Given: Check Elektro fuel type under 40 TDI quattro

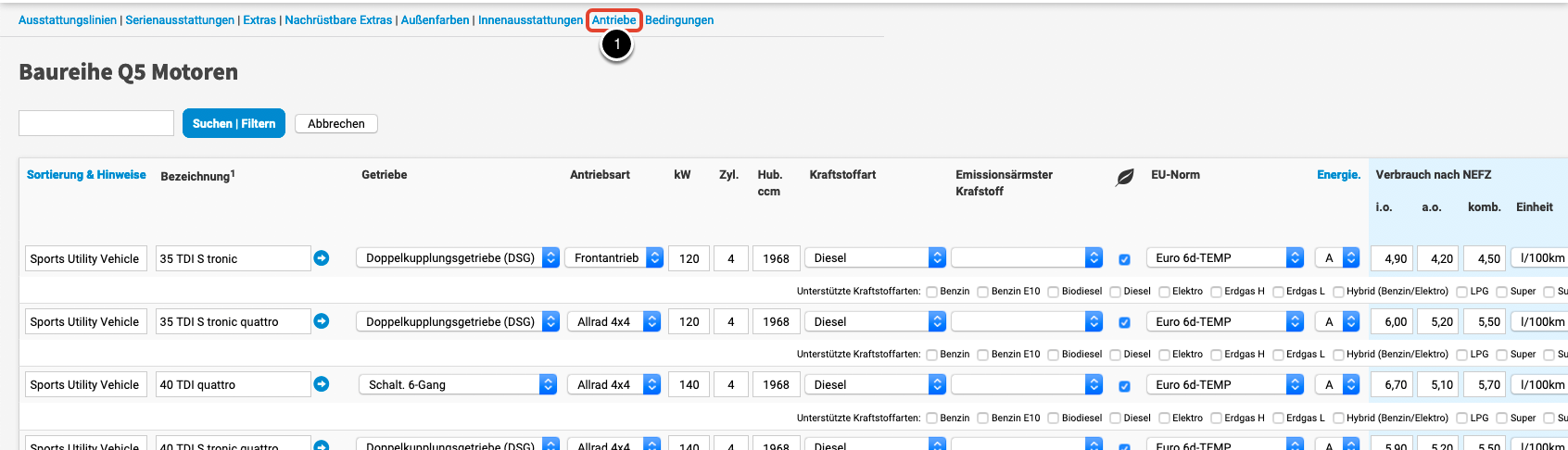Looking at the screenshot, I should click(1164, 419).
